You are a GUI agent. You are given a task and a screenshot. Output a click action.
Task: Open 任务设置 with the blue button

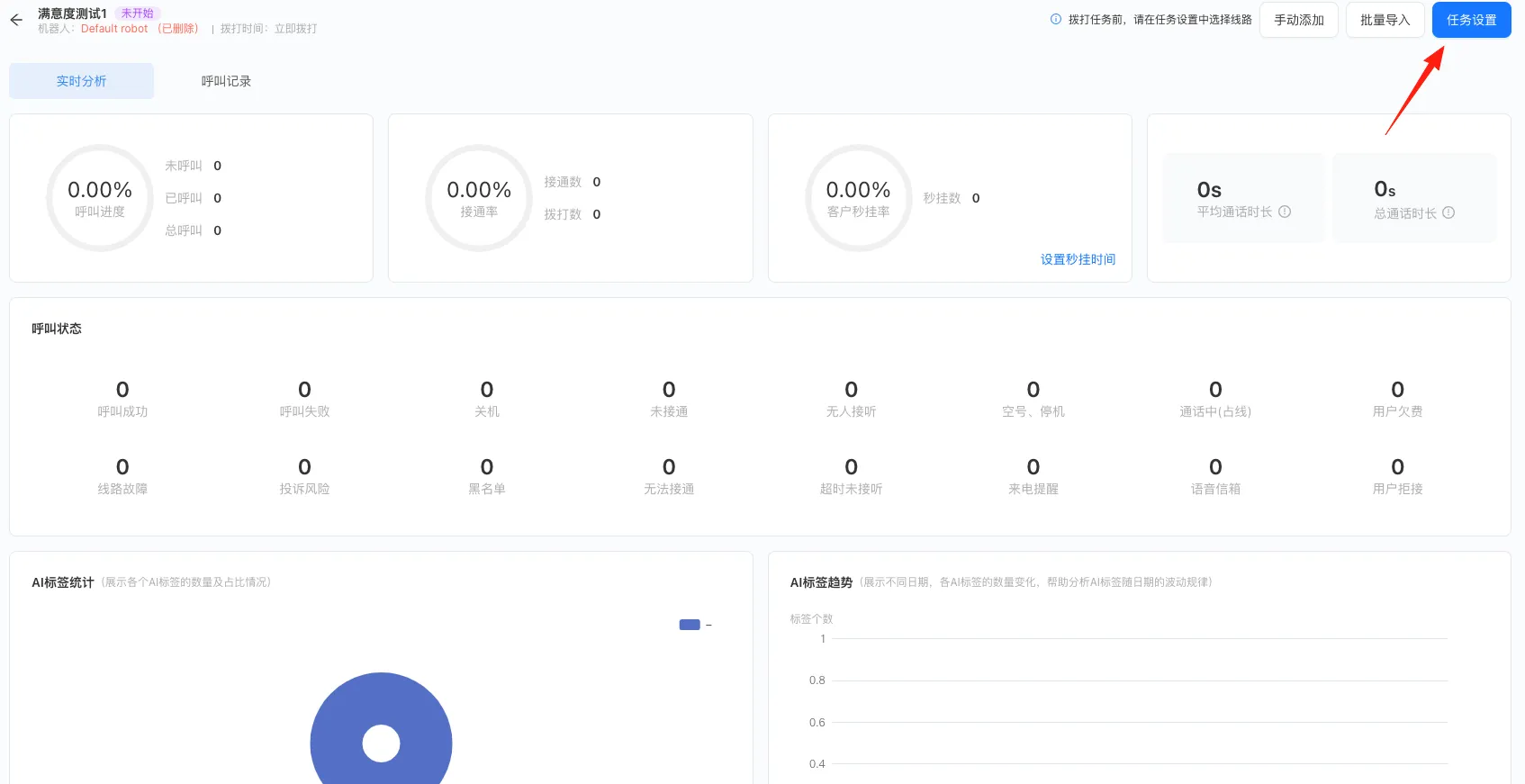pos(1471,20)
